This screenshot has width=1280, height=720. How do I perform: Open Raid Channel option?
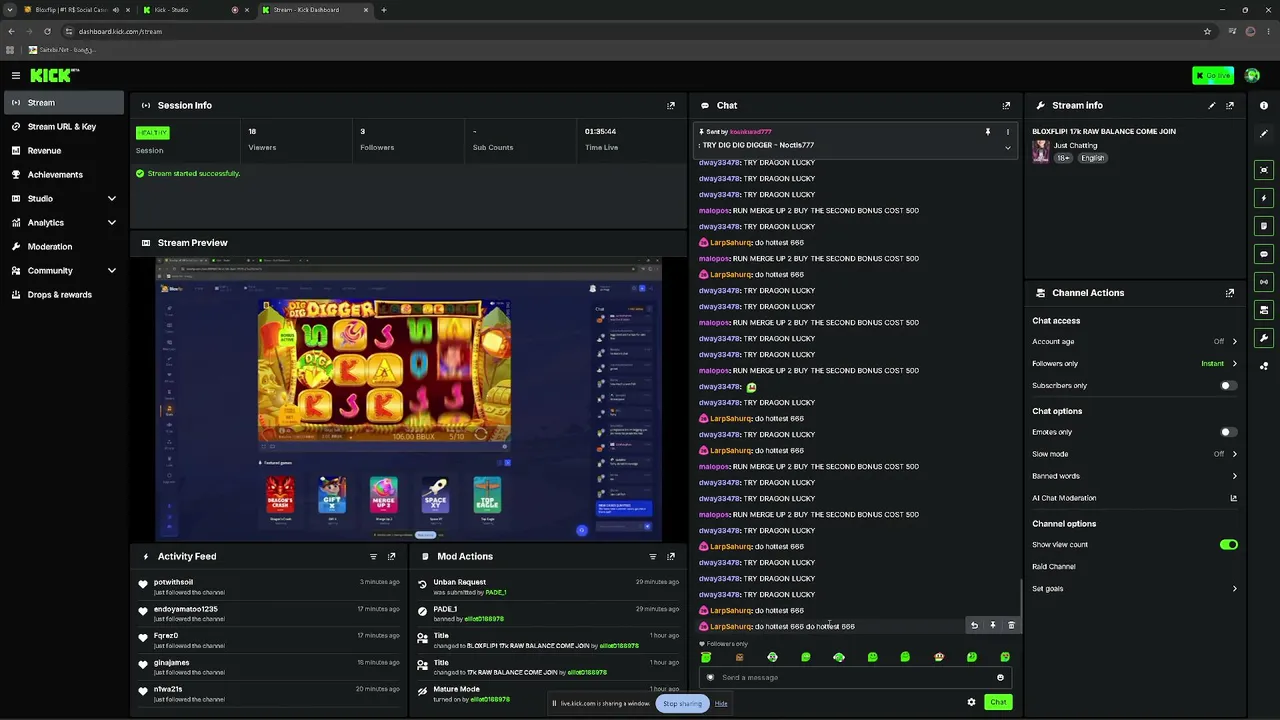tap(1054, 567)
